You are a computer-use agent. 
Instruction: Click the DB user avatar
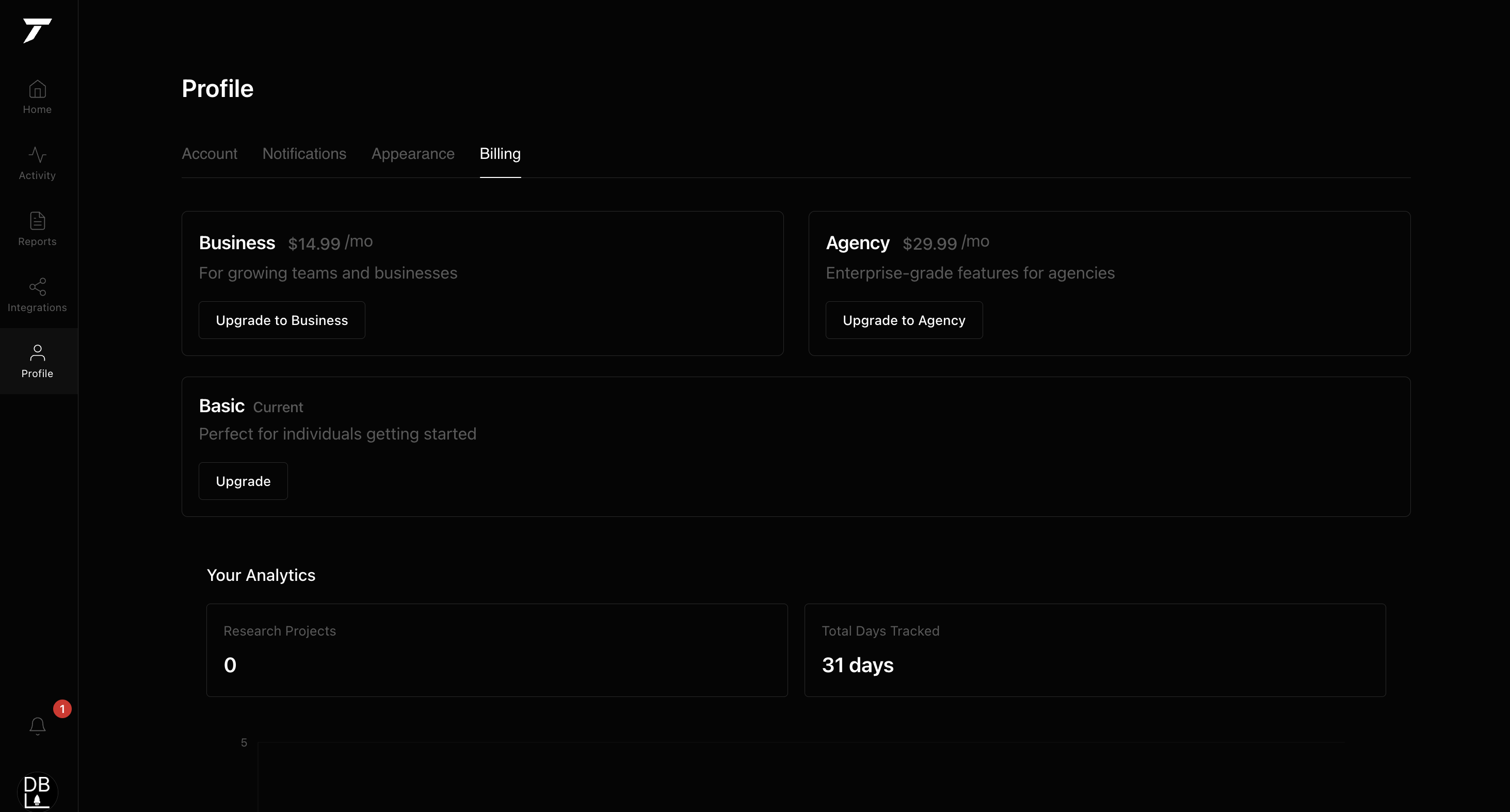point(38,791)
